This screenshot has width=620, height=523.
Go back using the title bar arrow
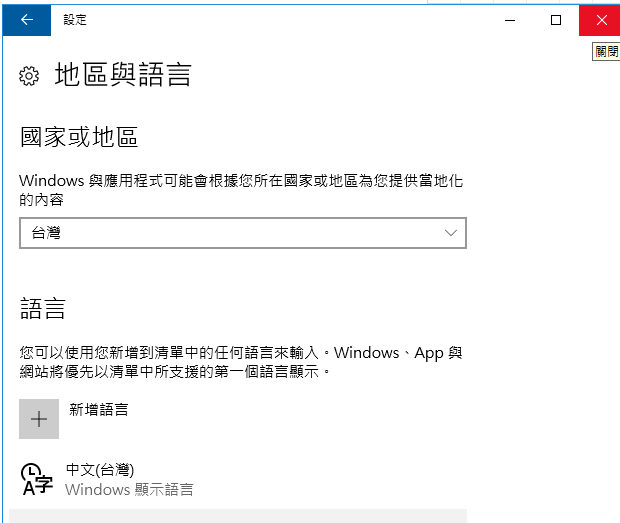tap(26, 20)
